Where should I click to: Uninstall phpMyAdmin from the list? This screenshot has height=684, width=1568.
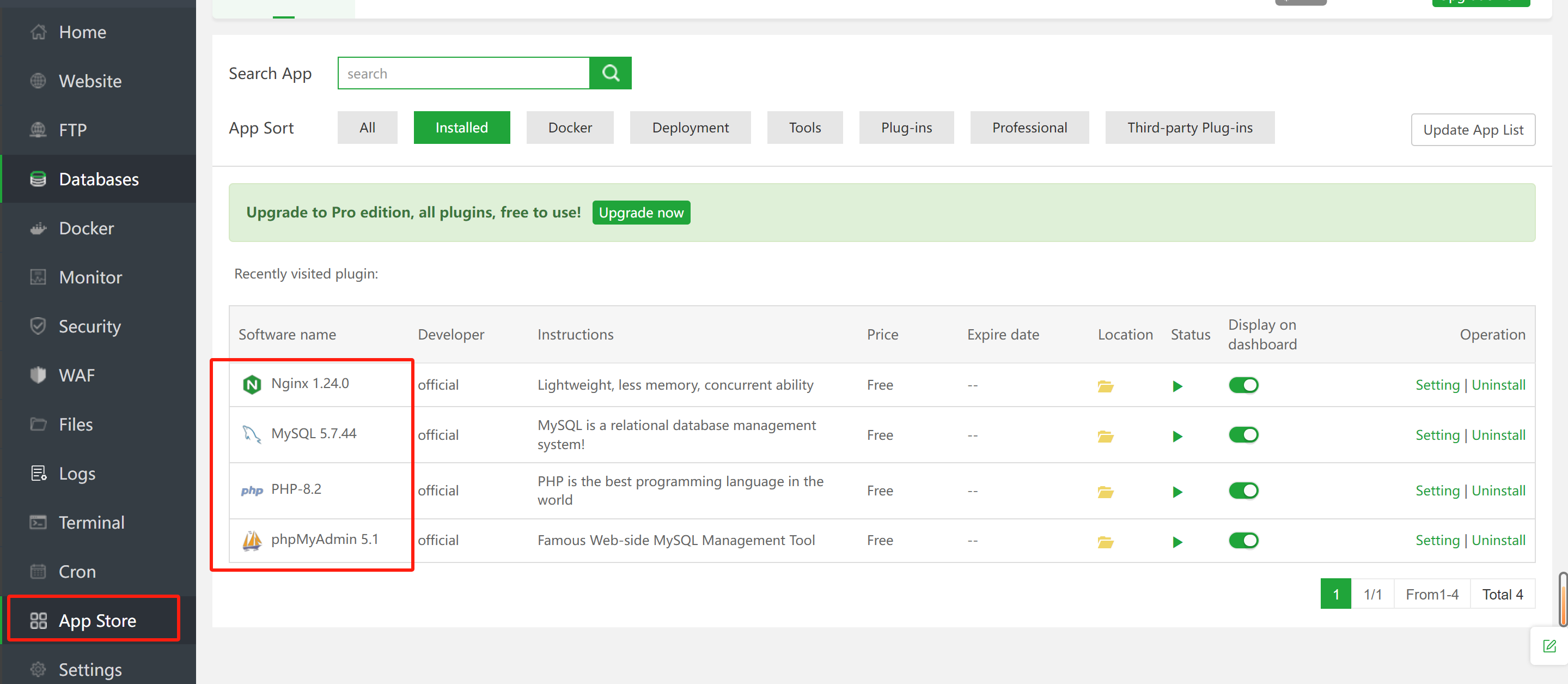pos(1498,540)
